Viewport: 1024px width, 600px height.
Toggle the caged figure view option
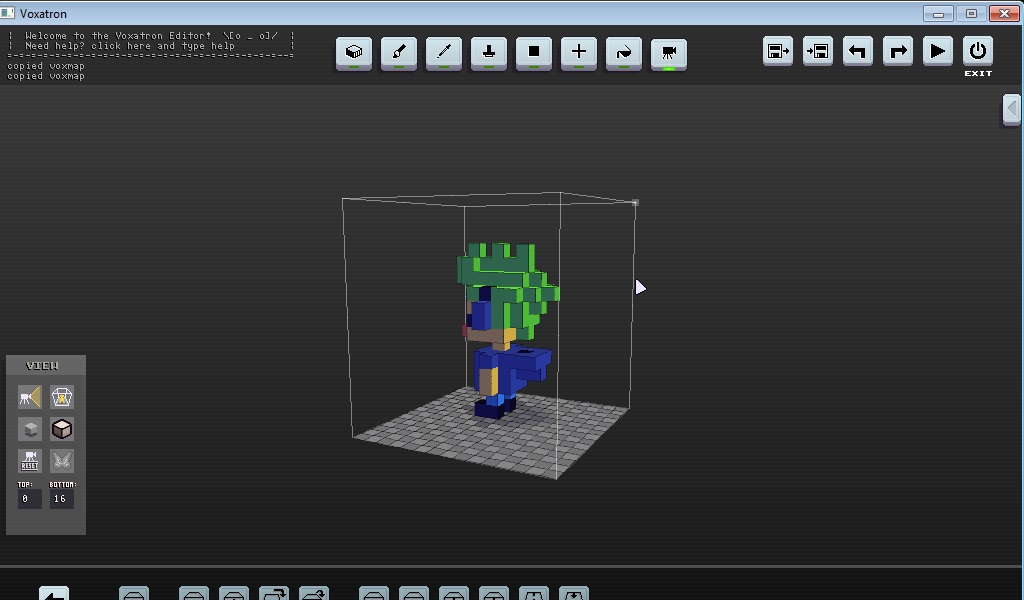click(x=62, y=397)
